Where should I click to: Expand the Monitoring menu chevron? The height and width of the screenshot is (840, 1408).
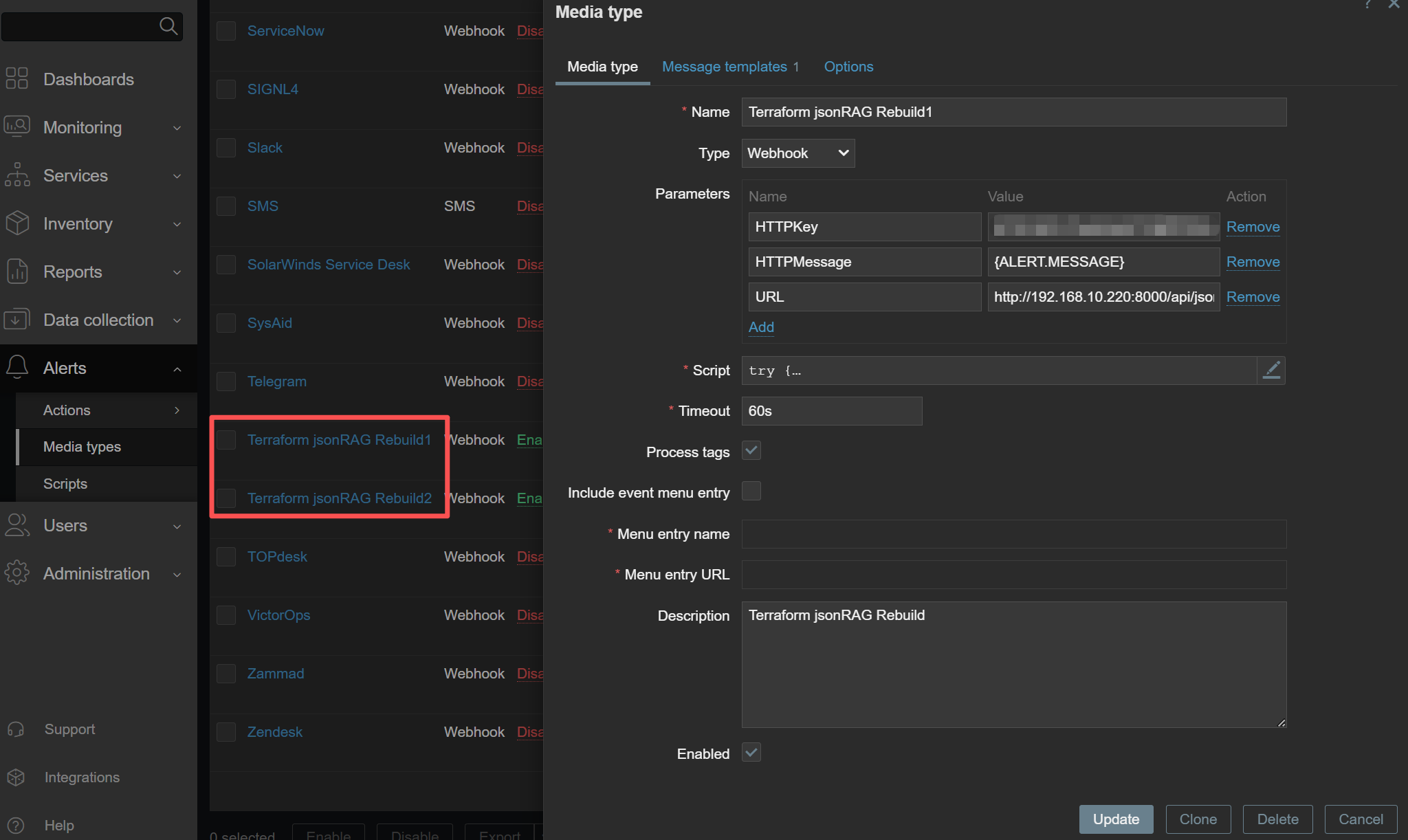coord(177,128)
